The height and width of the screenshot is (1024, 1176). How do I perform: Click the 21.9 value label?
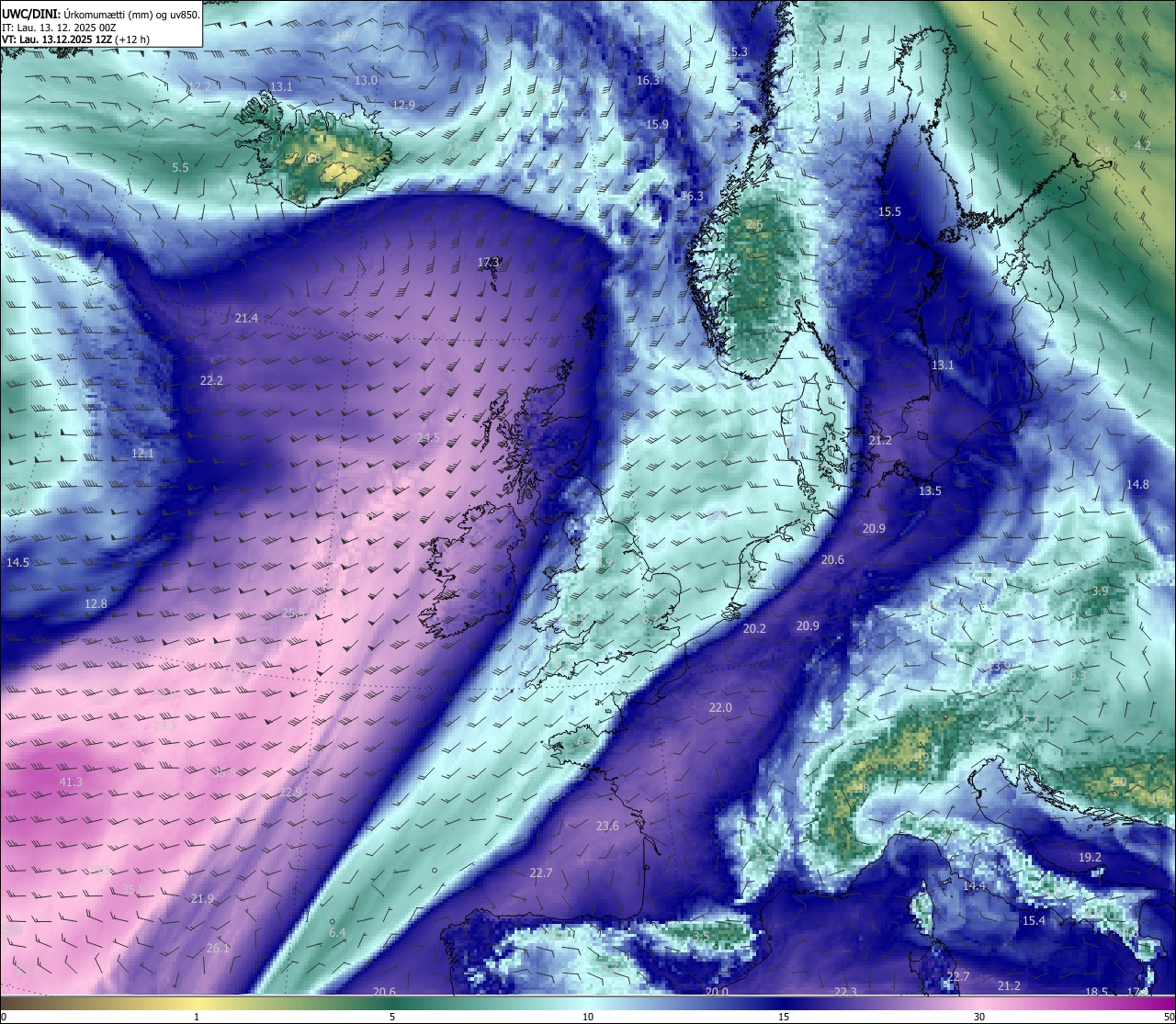click(x=202, y=898)
